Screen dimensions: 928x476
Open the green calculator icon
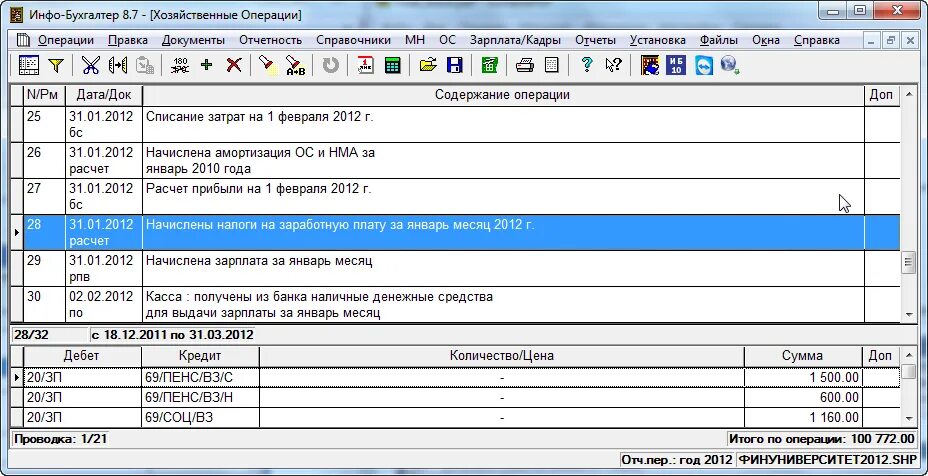[x=392, y=65]
